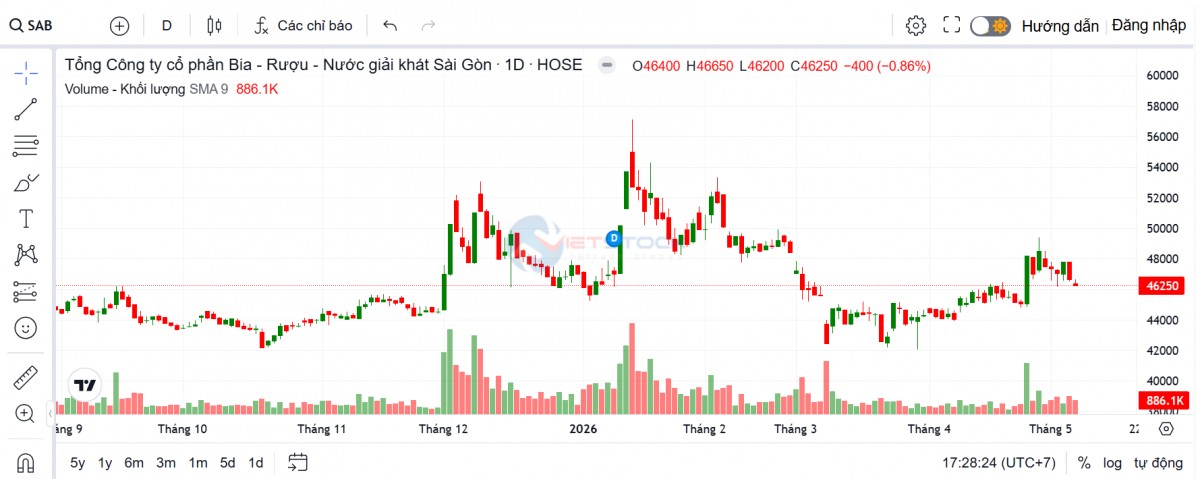Open price scale settings gear at bottom right
Viewport: 1200px width, 479px height.
[1166, 428]
